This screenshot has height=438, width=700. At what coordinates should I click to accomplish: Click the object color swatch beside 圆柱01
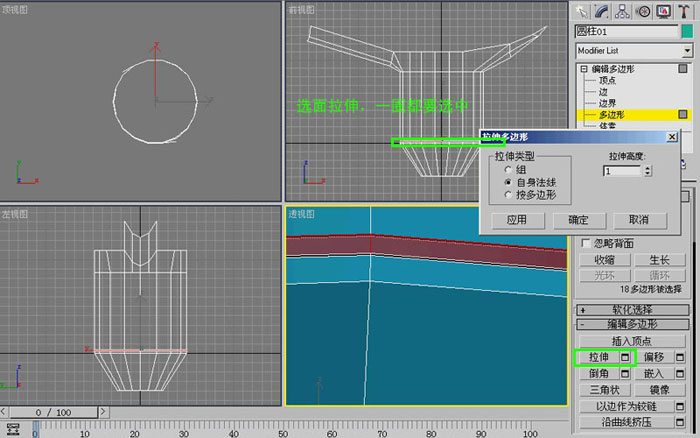point(687,32)
